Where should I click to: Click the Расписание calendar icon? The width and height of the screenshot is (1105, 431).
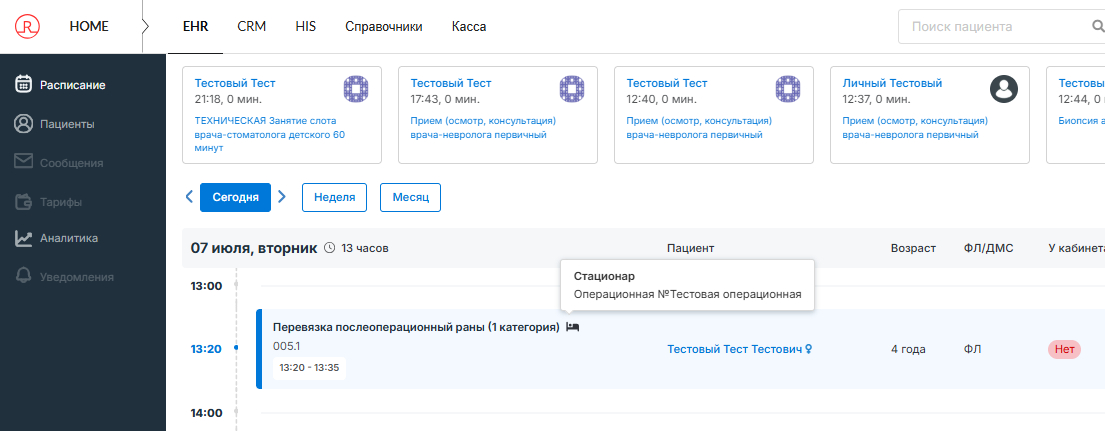tap(23, 85)
